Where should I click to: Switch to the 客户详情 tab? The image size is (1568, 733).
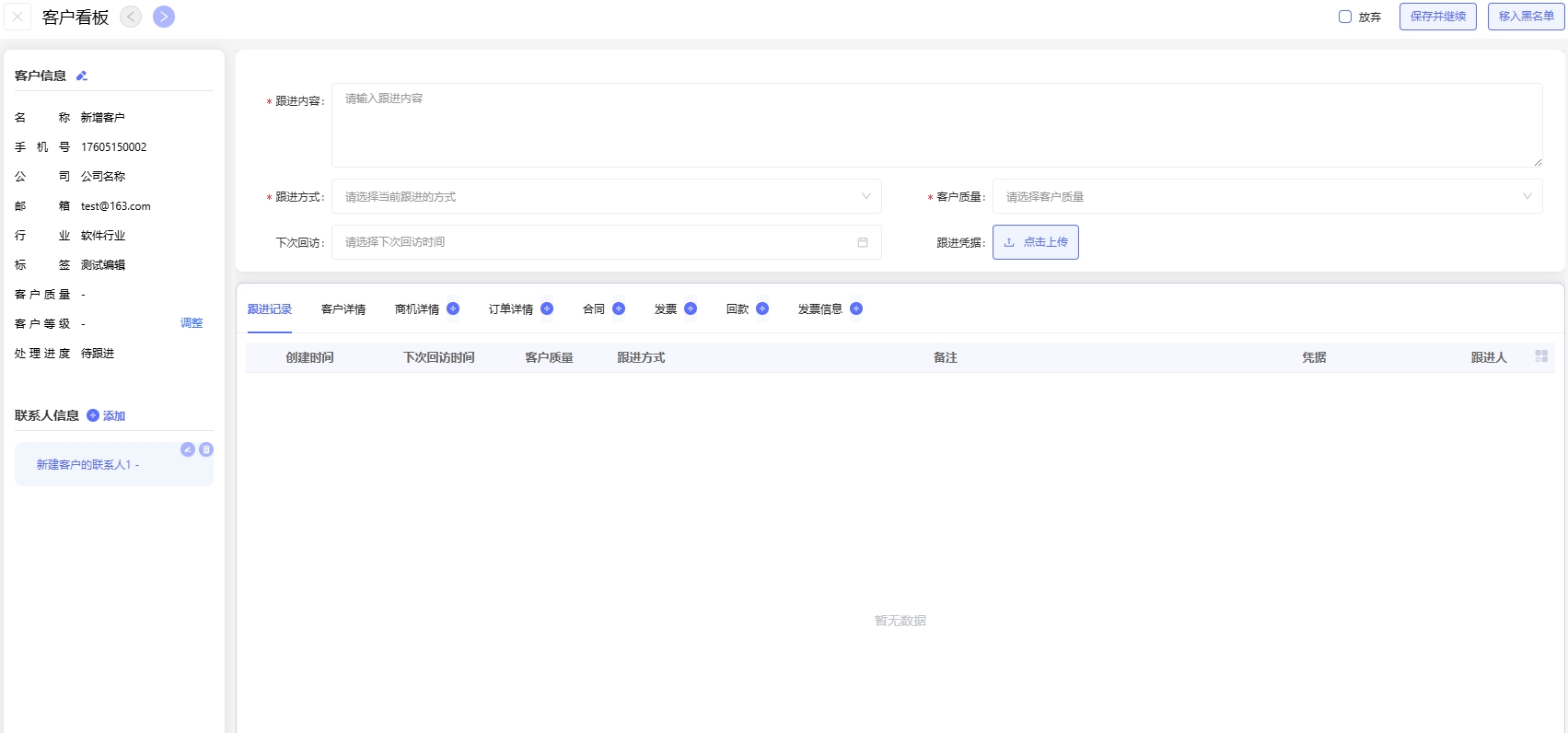tap(343, 309)
